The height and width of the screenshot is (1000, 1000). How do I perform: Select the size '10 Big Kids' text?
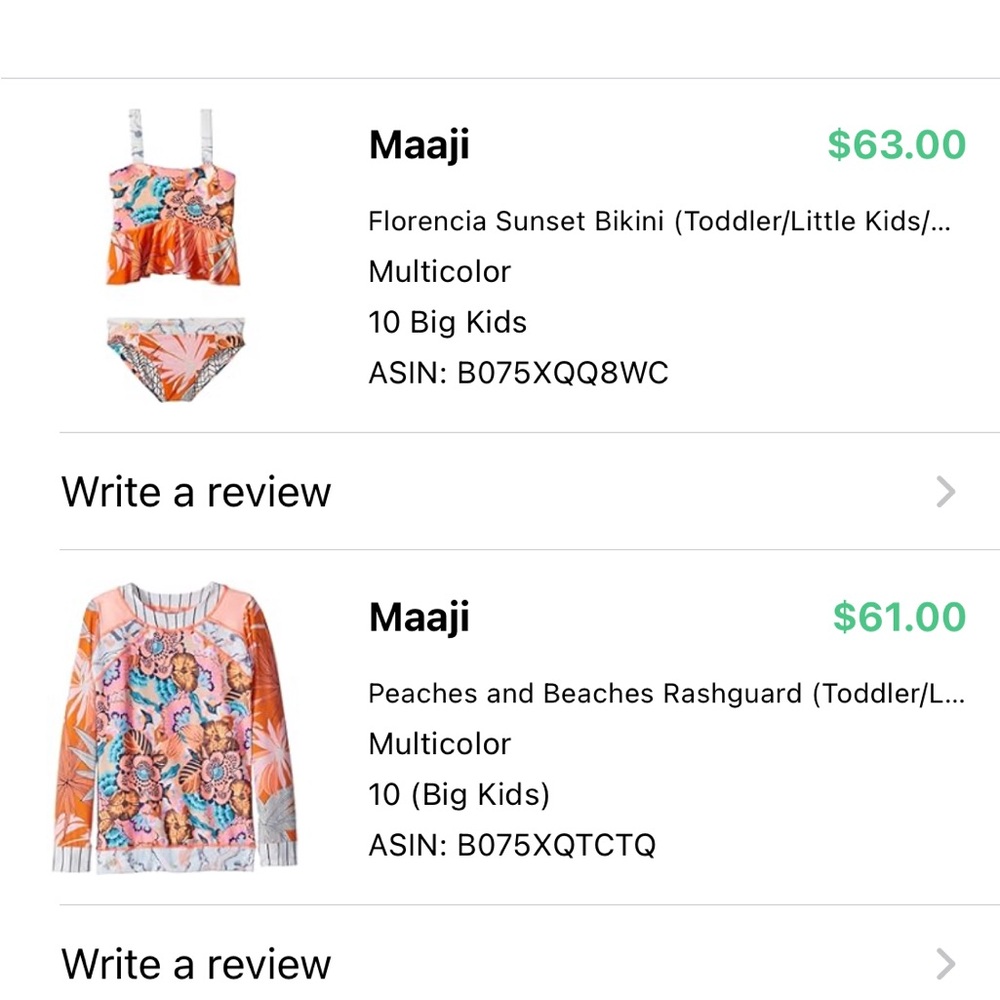click(447, 322)
